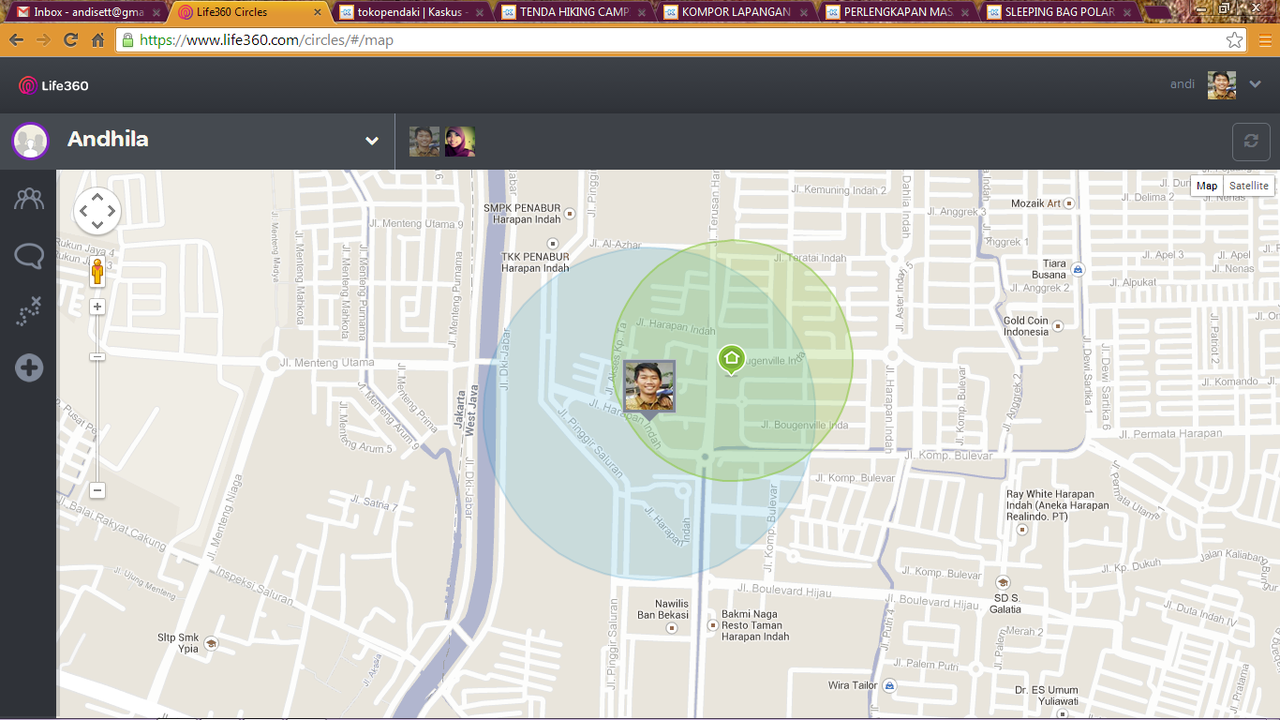Click the refresh map button

1251,142
